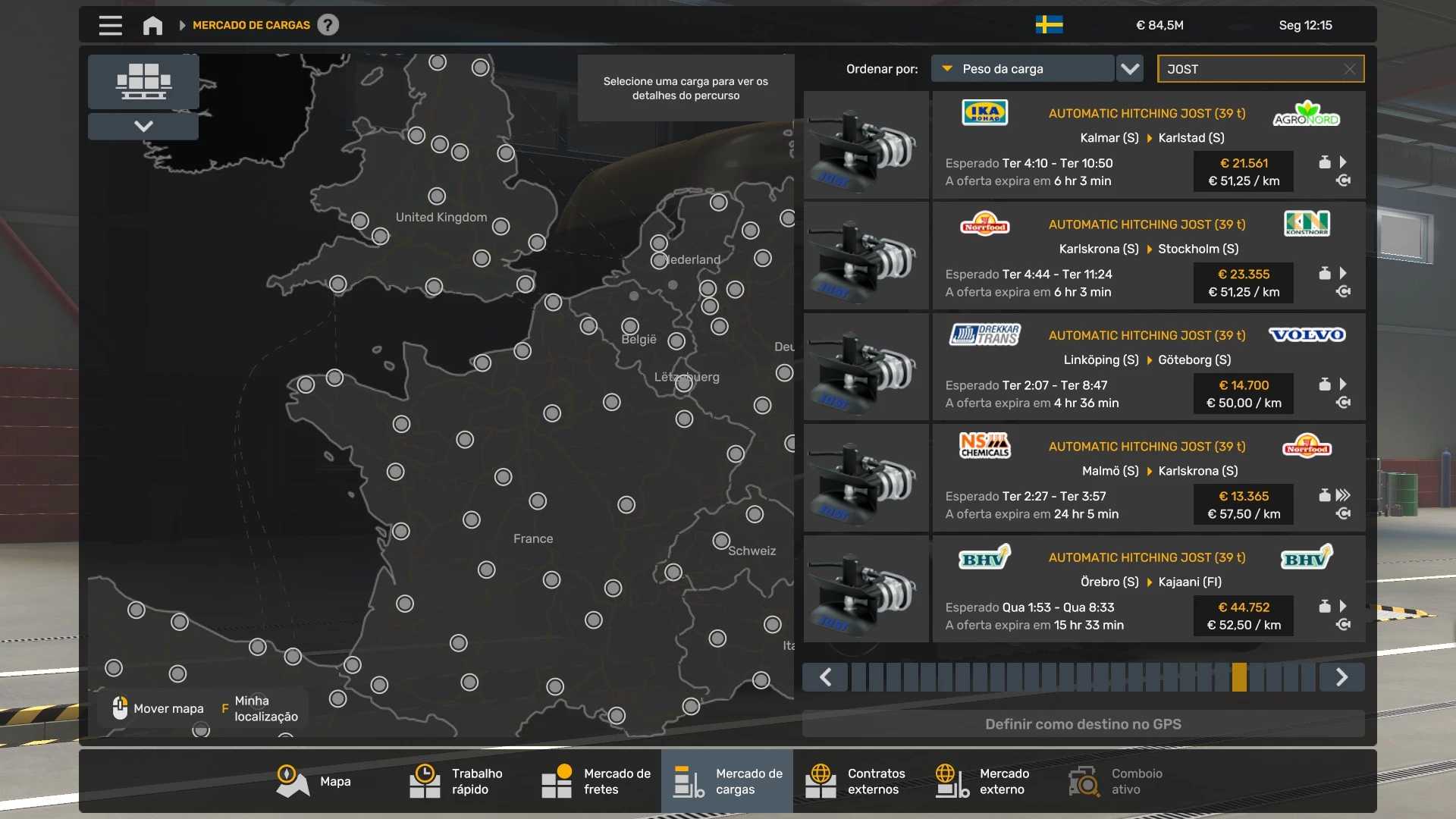
Task: Open the Trabalho rápido tab
Action: coord(463,782)
